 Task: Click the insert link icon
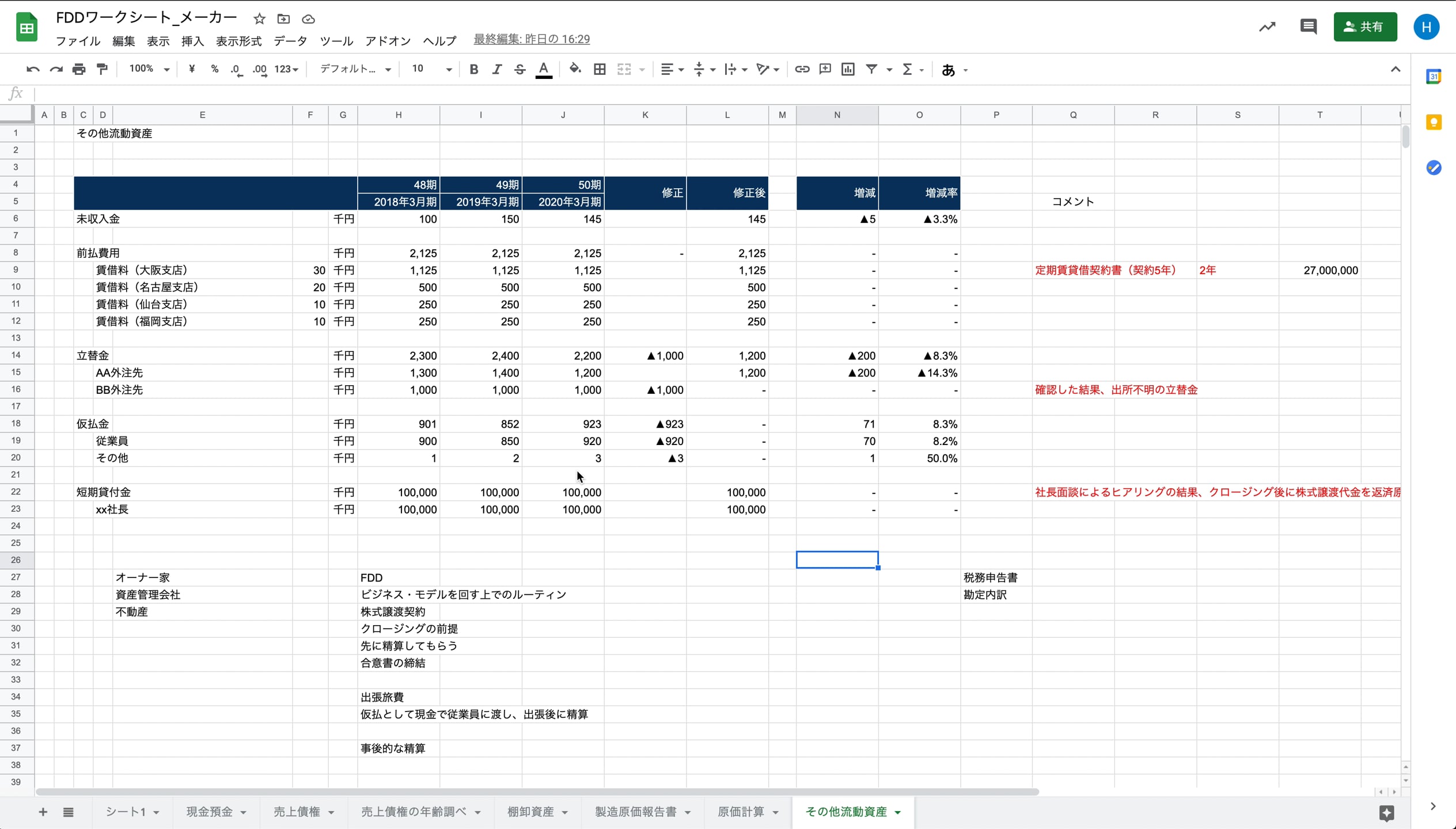click(x=802, y=69)
